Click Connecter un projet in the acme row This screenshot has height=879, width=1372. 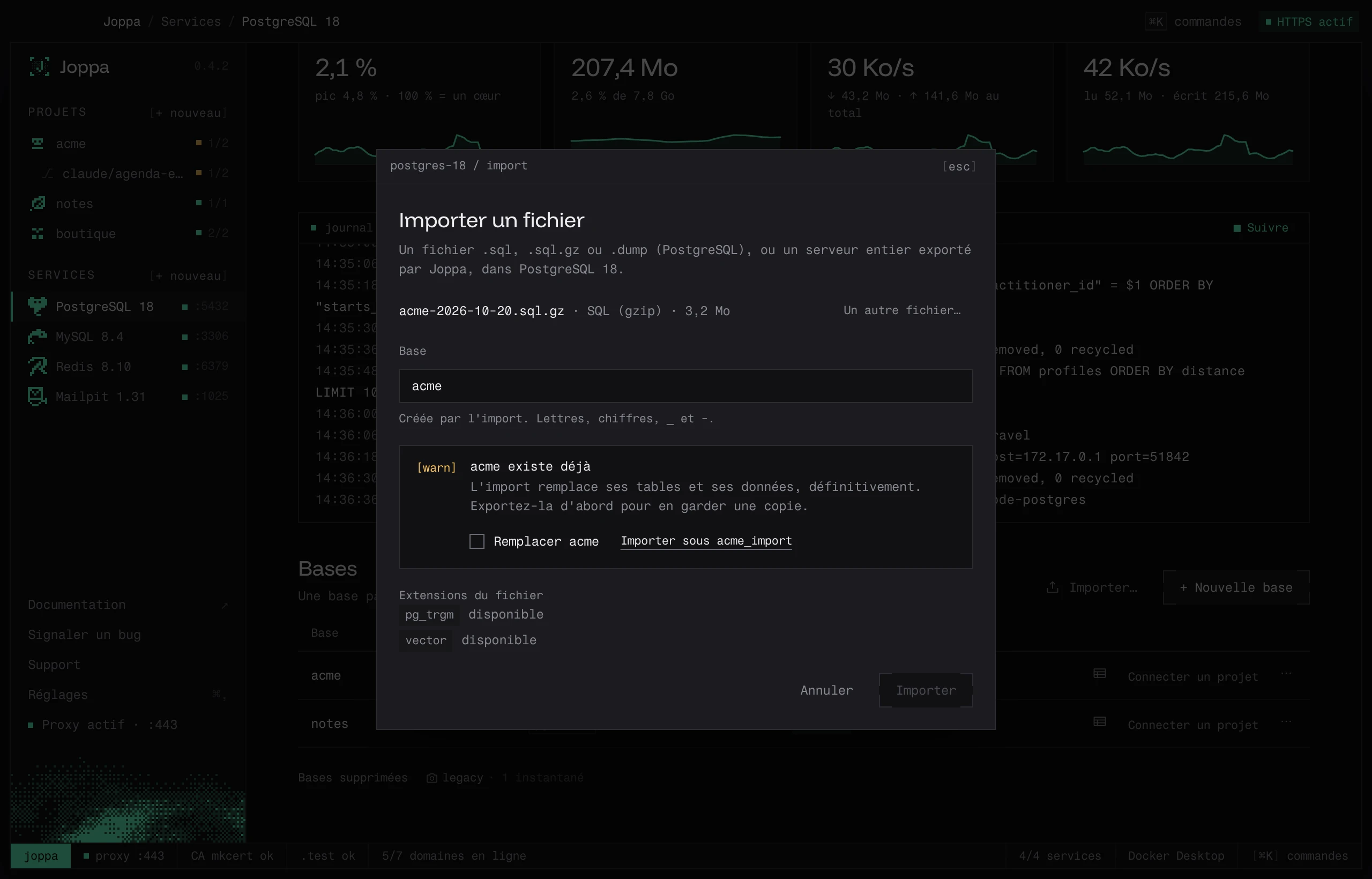coord(1193,676)
